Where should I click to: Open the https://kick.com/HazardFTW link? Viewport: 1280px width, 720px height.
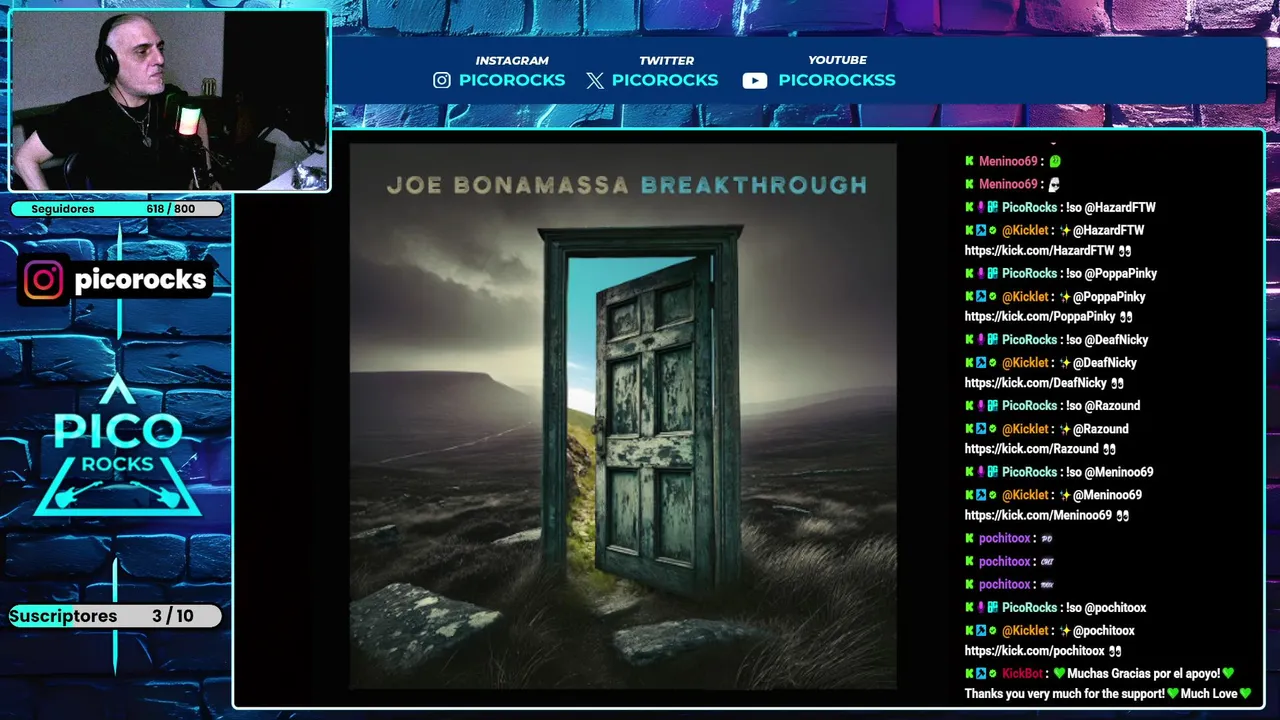[1039, 251]
